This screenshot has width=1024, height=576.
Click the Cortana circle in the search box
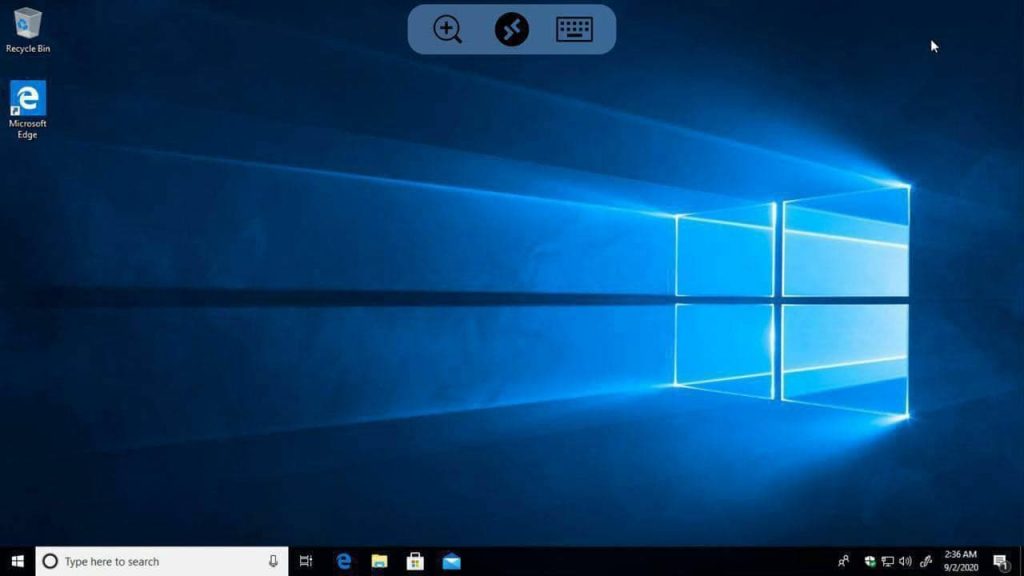50,561
